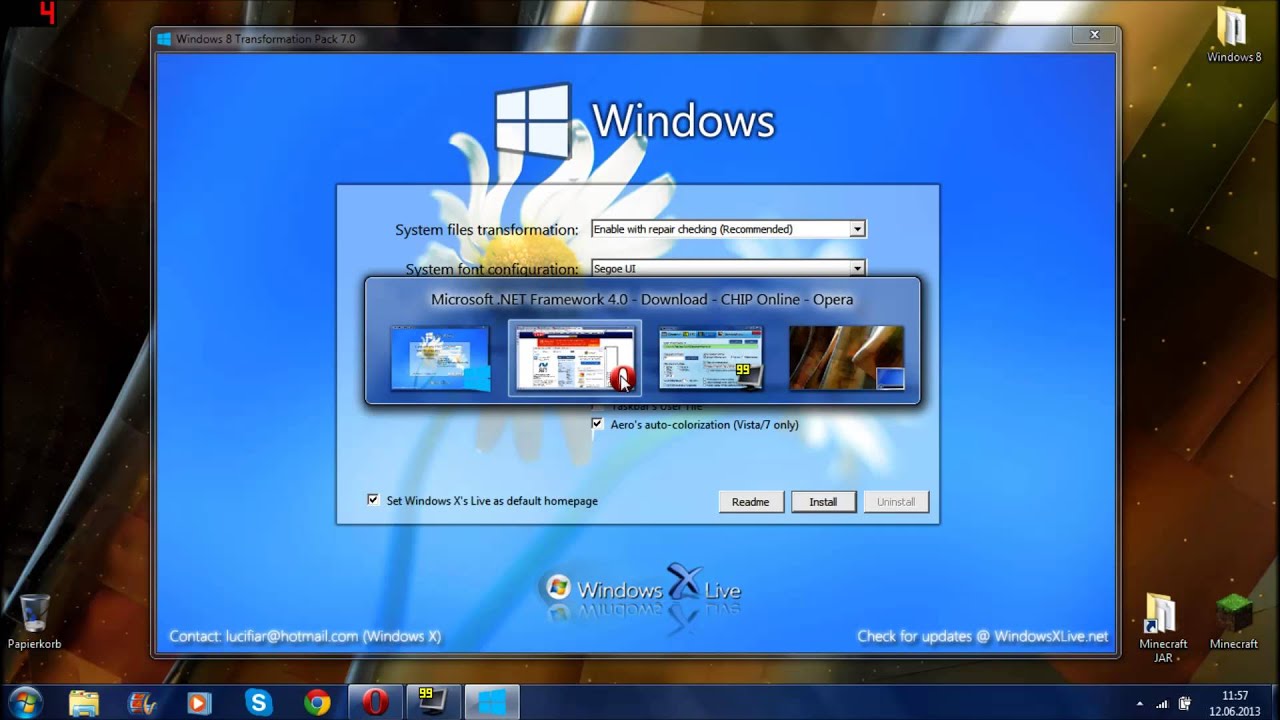Open Windows Explorer from the taskbar
1280x720 pixels.
tap(84, 703)
